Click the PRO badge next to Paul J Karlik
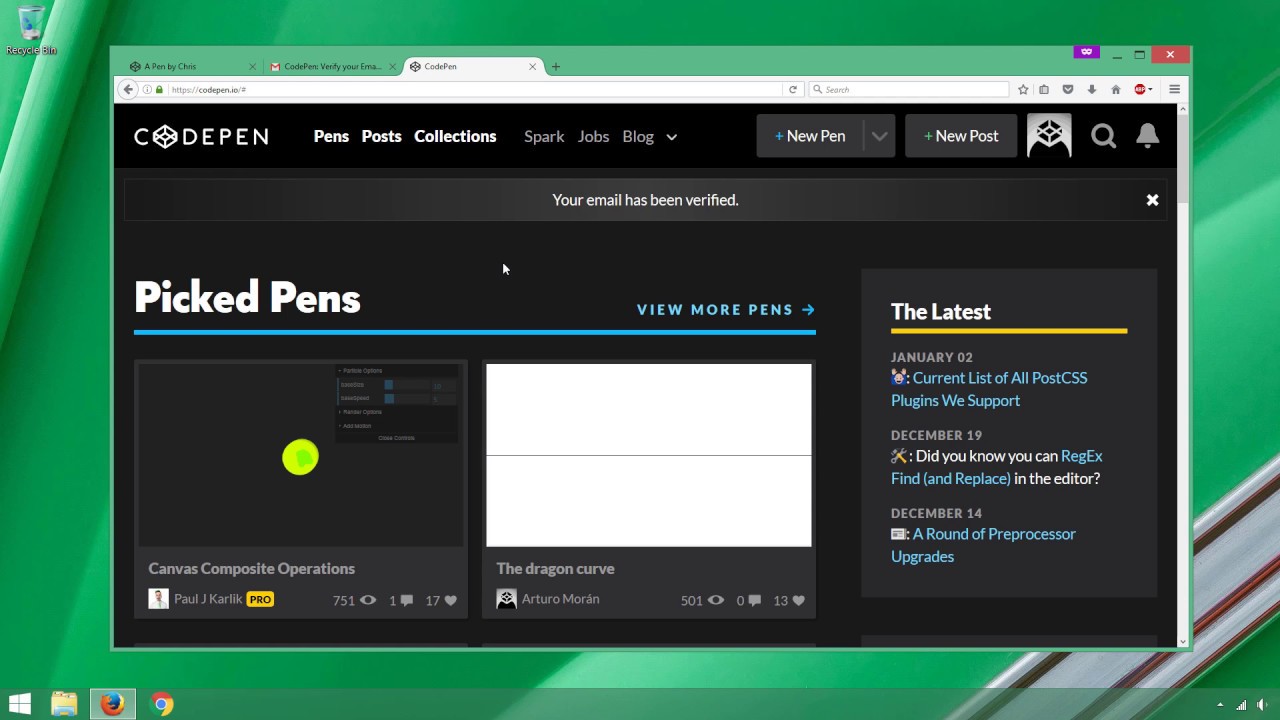 point(260,599)
